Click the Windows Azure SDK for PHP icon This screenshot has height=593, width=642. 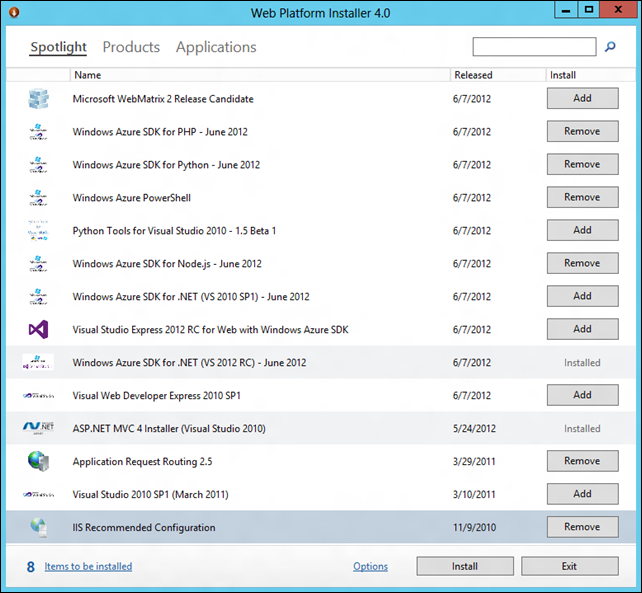38,132
